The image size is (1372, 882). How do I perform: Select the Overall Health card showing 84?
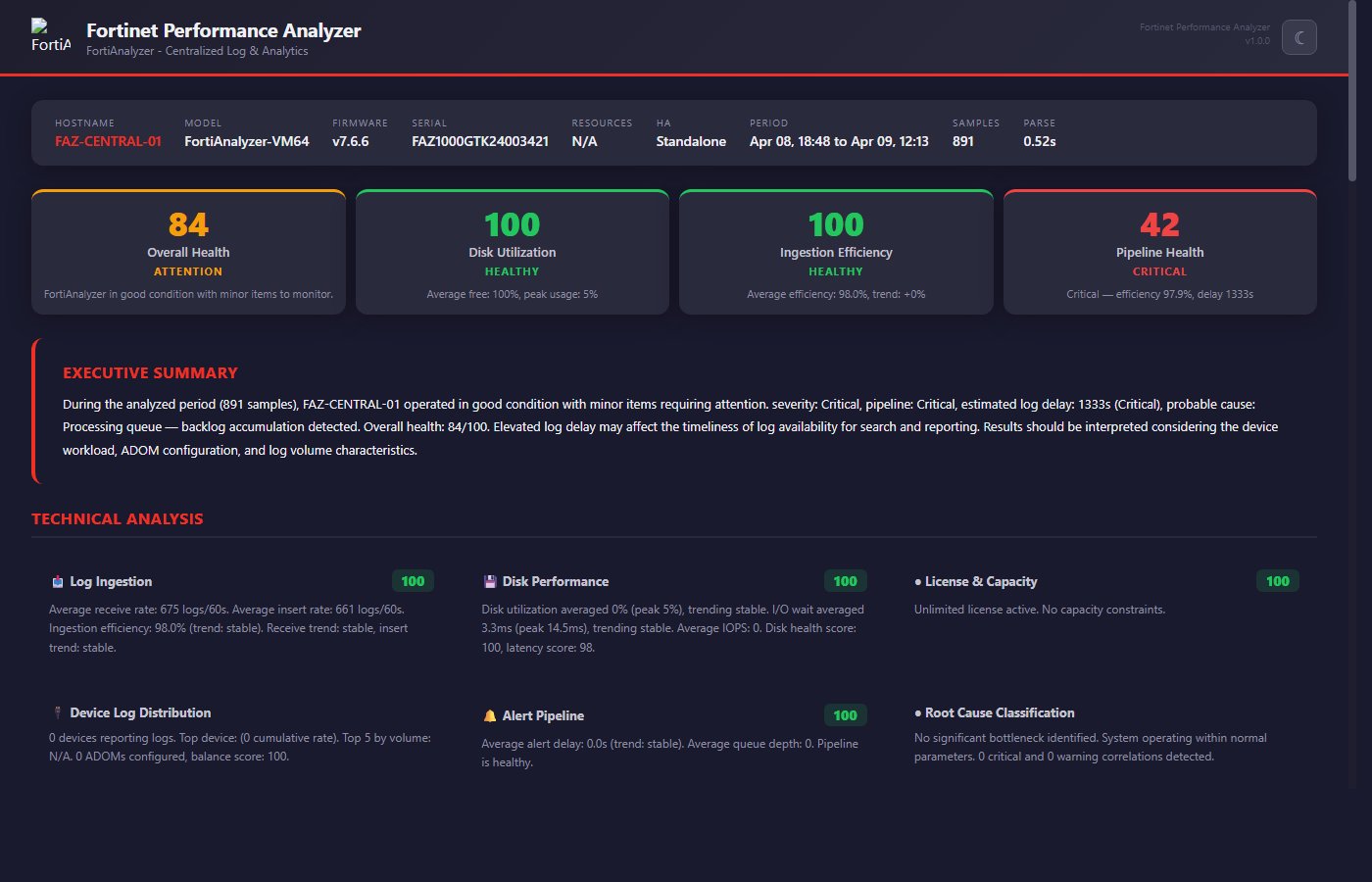[188, 251]
